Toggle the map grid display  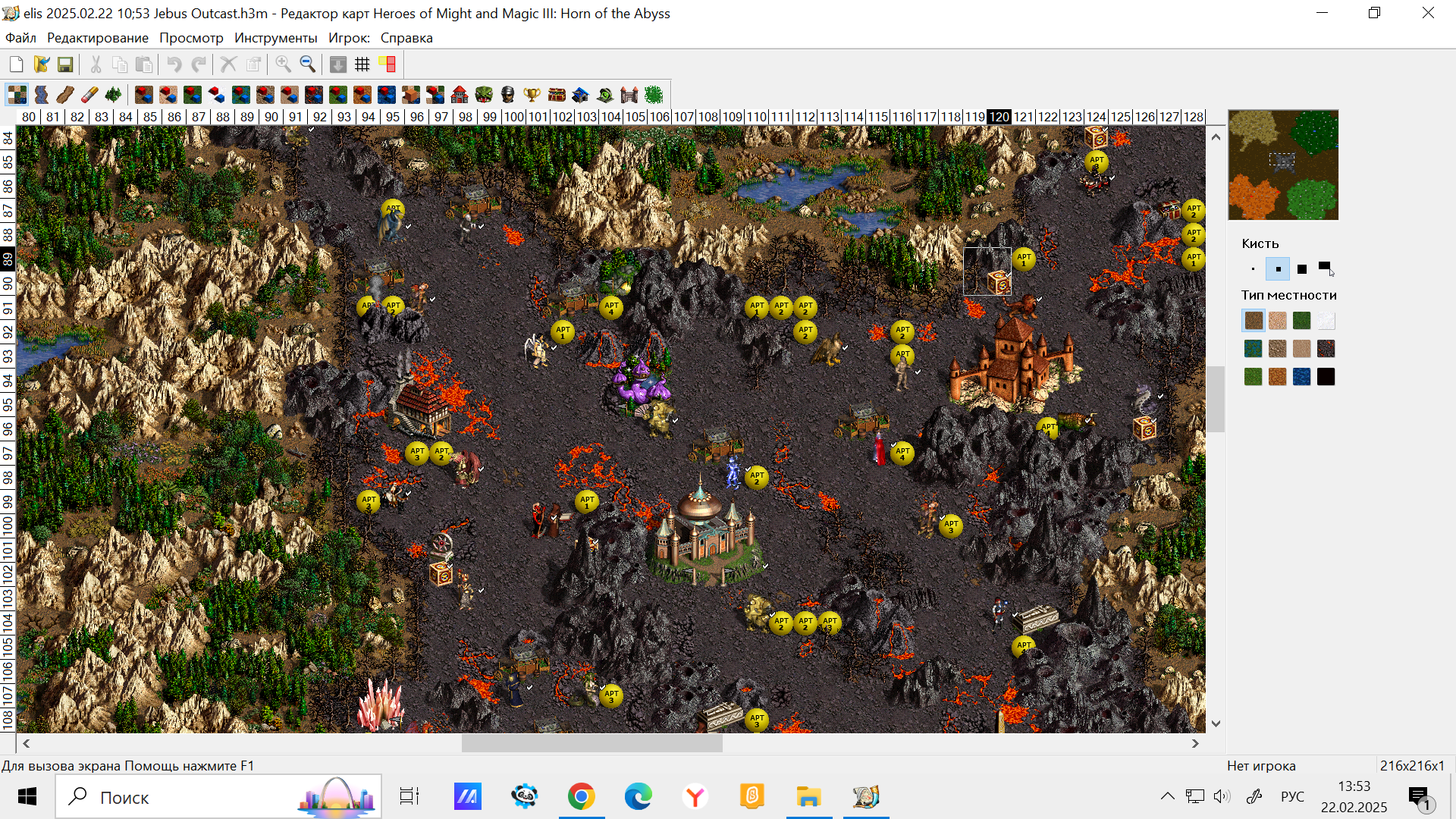(362, 64)
